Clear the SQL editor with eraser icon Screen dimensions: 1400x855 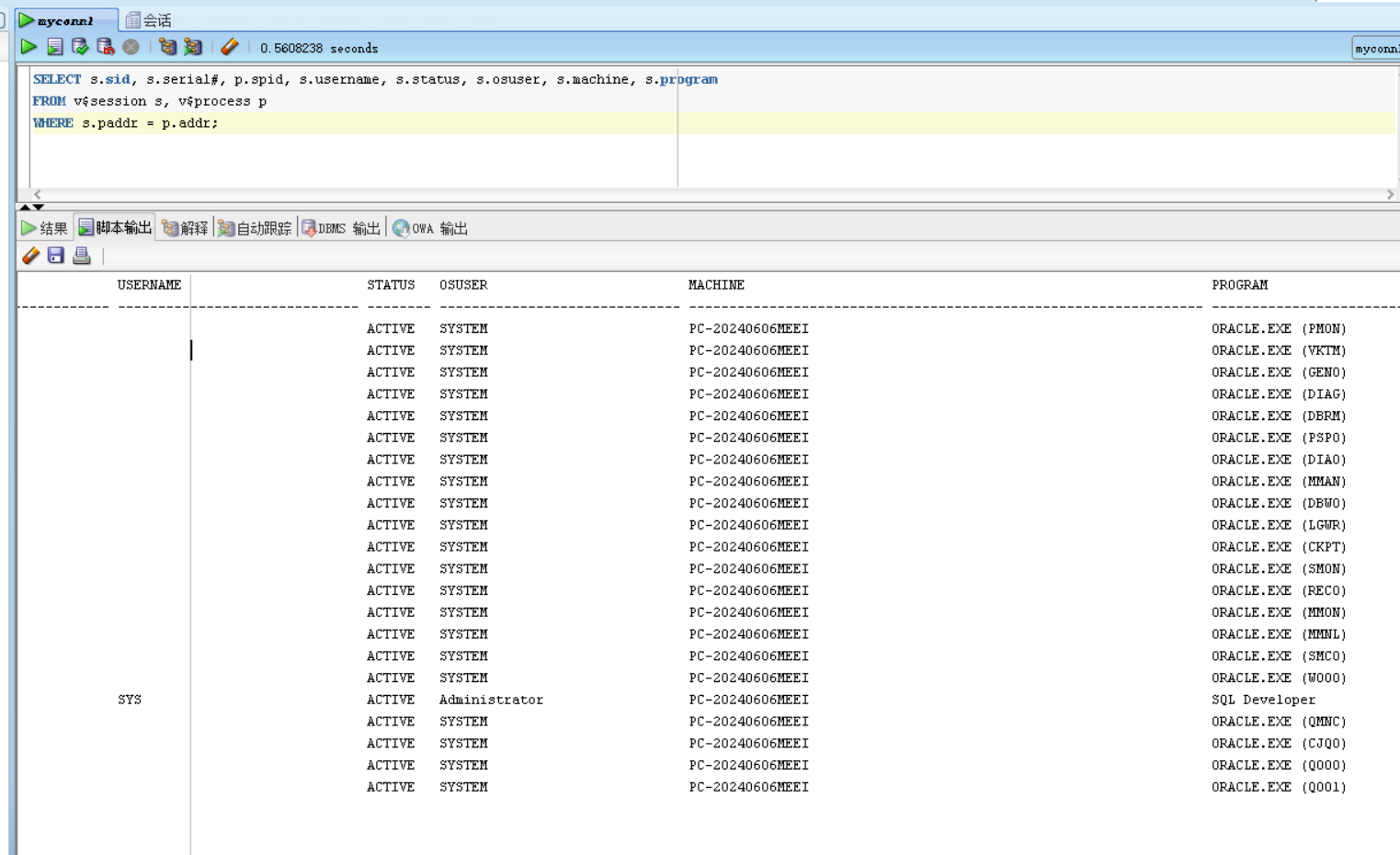coord(230,47)
